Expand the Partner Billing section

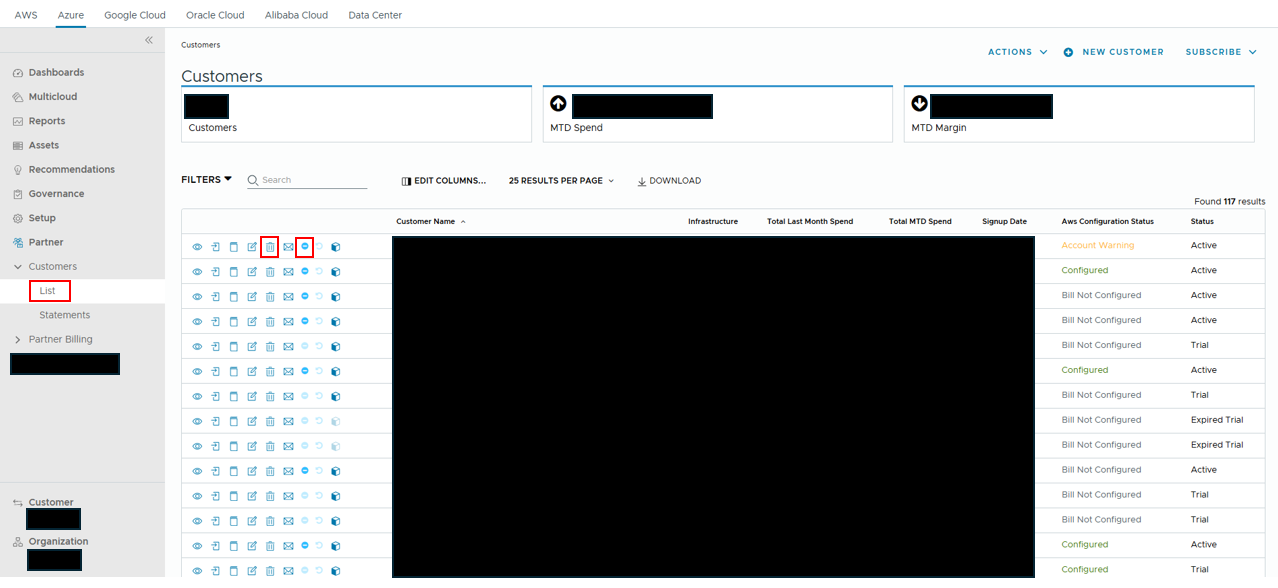tap(18, 340)
